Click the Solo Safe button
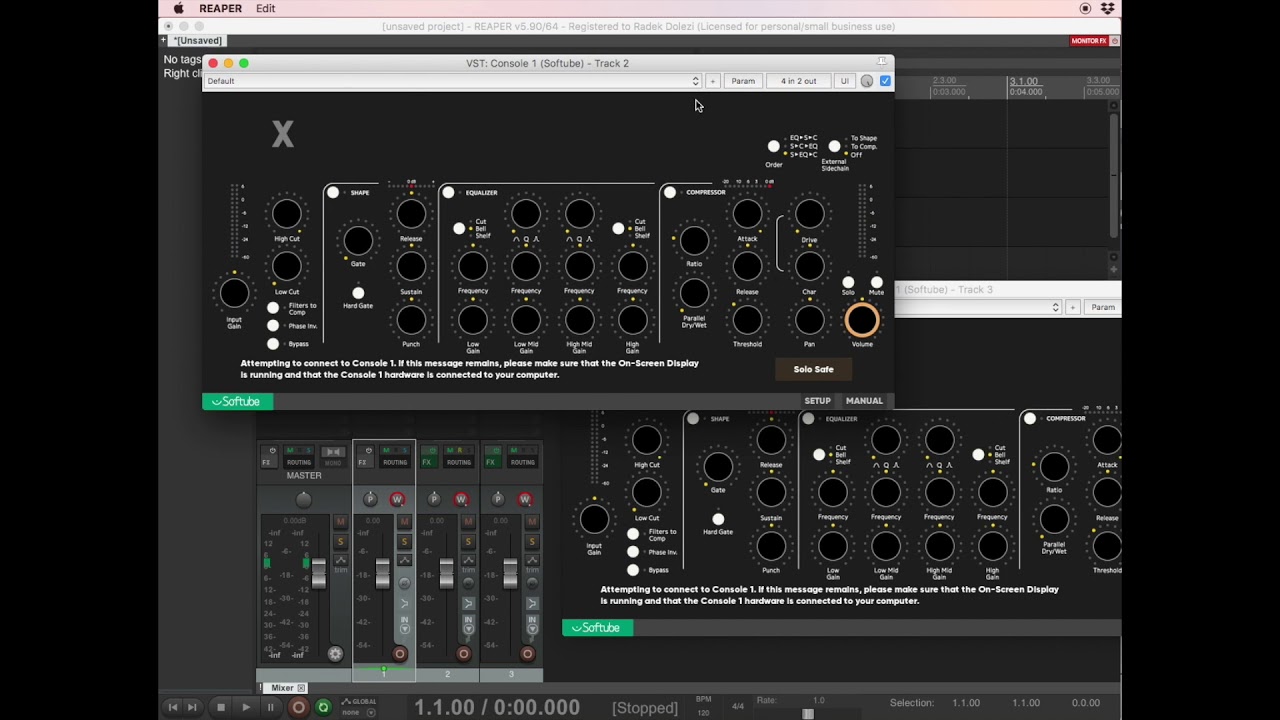 click(x=813, y=369)
